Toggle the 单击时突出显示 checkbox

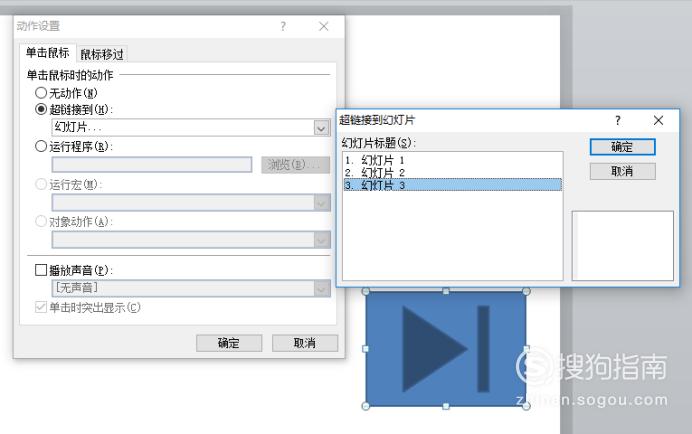(x=41, y=307)
